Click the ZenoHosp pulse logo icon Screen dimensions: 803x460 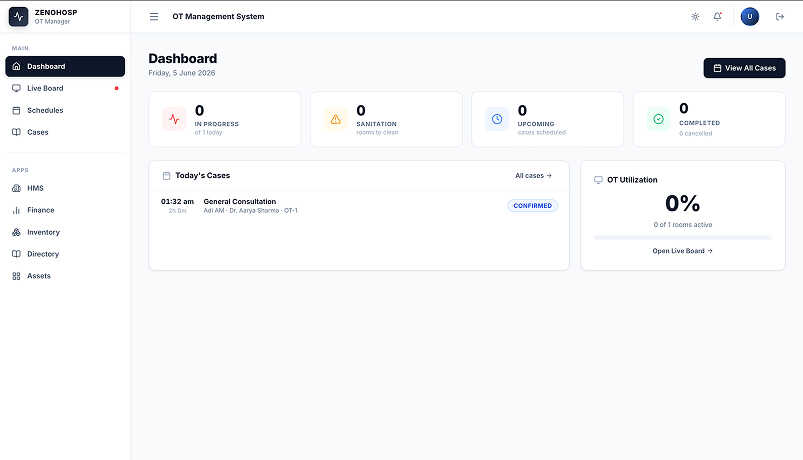(18, 16)
